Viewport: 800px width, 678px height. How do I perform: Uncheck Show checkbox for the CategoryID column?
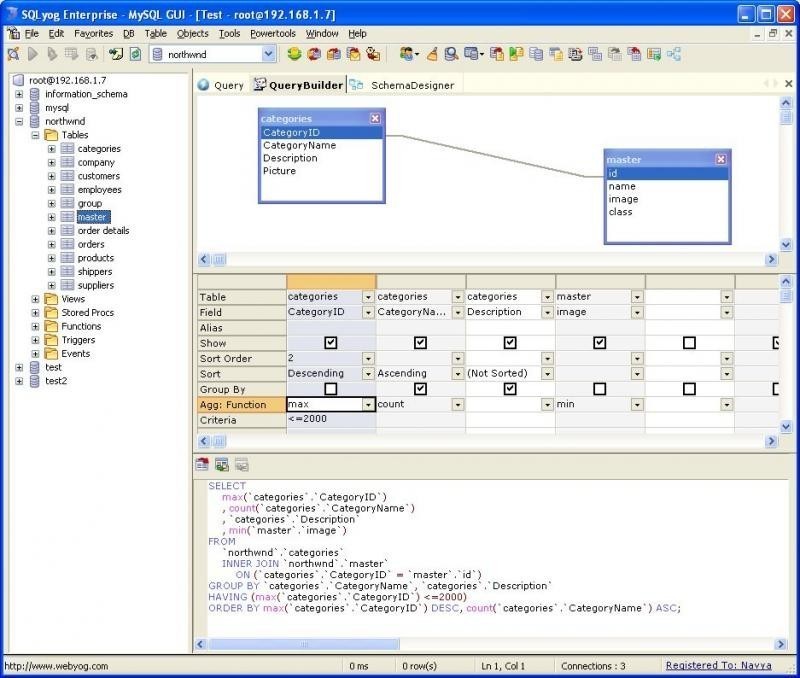click(331, 342)
